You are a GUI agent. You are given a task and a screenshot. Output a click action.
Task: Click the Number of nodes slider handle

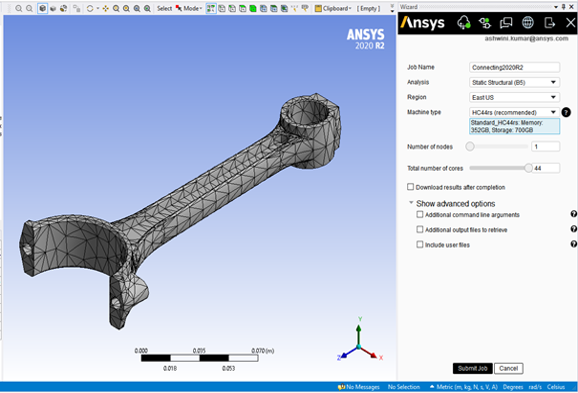click(x=470, y=146)
